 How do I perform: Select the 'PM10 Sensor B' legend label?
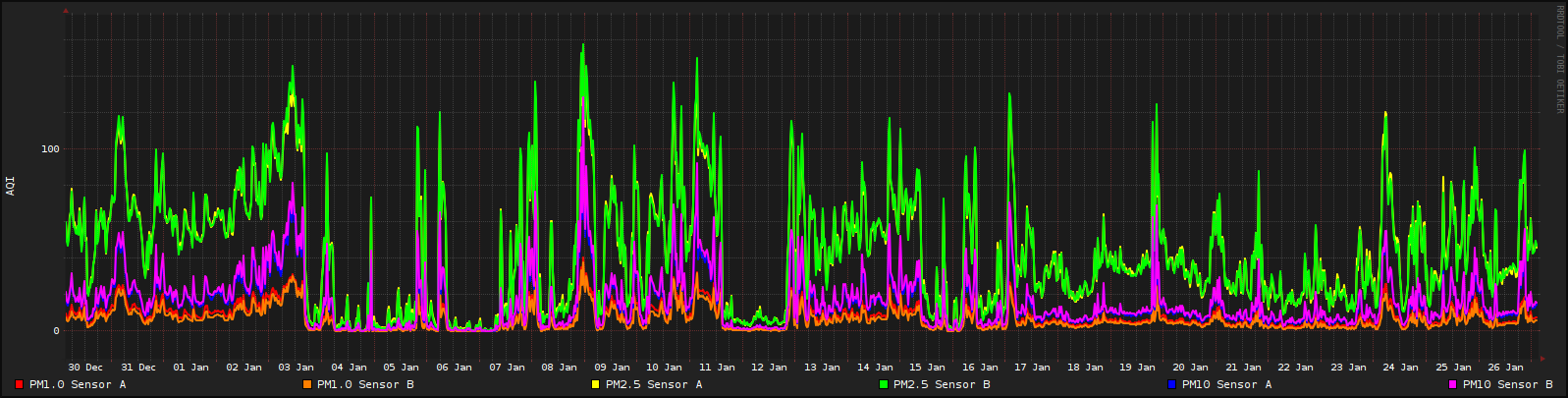click(x=1507, y=384)
